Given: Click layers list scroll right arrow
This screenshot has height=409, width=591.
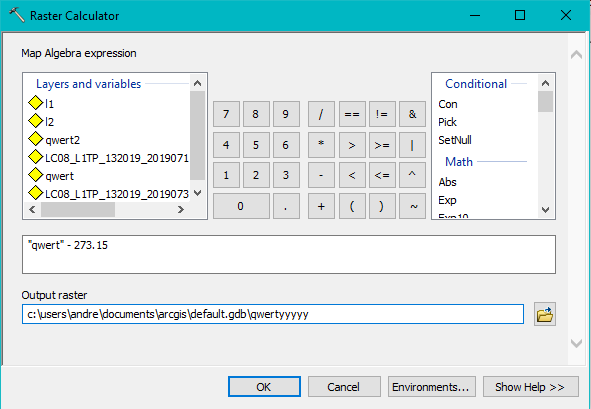Looking at the screenshot, I should click(x=181, y=209).
